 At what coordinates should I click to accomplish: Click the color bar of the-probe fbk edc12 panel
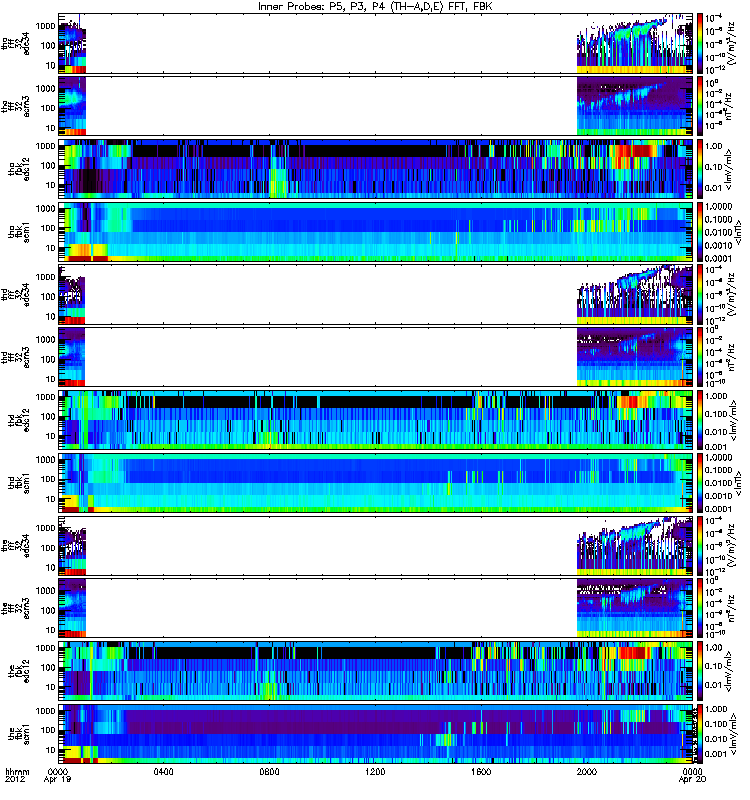coord(699,672)
